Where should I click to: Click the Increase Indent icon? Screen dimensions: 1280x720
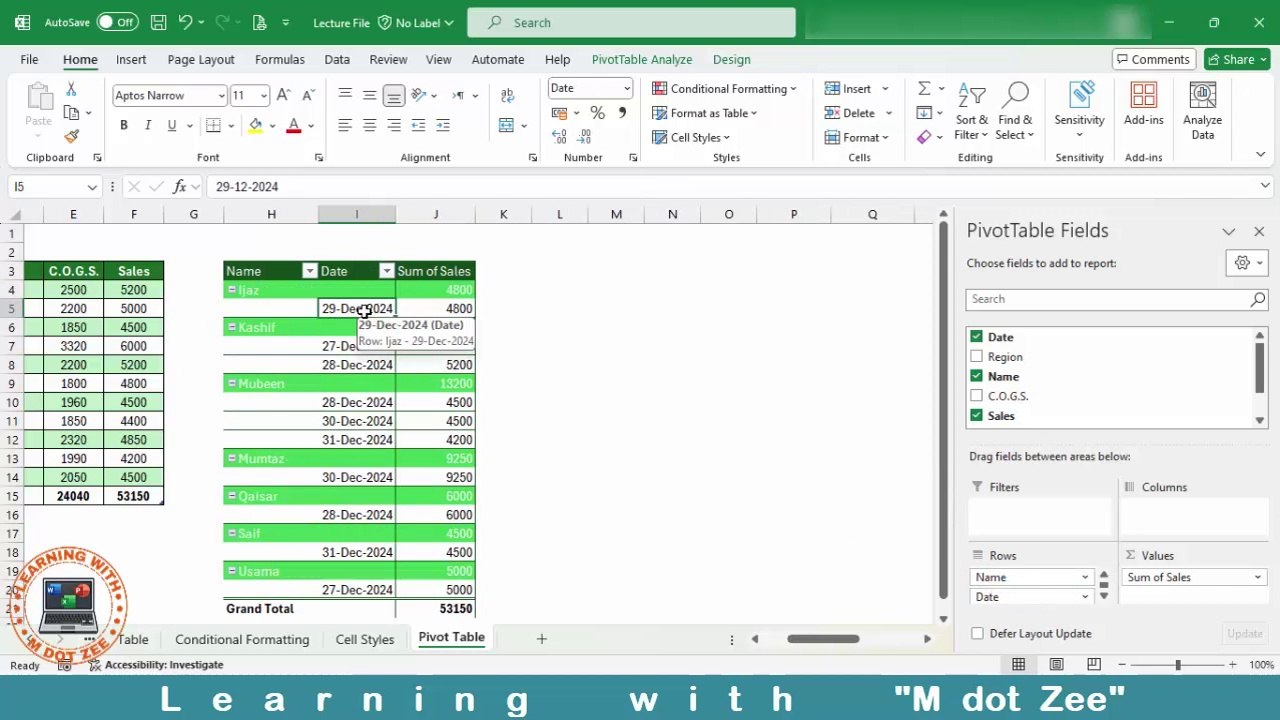(443, 125)
